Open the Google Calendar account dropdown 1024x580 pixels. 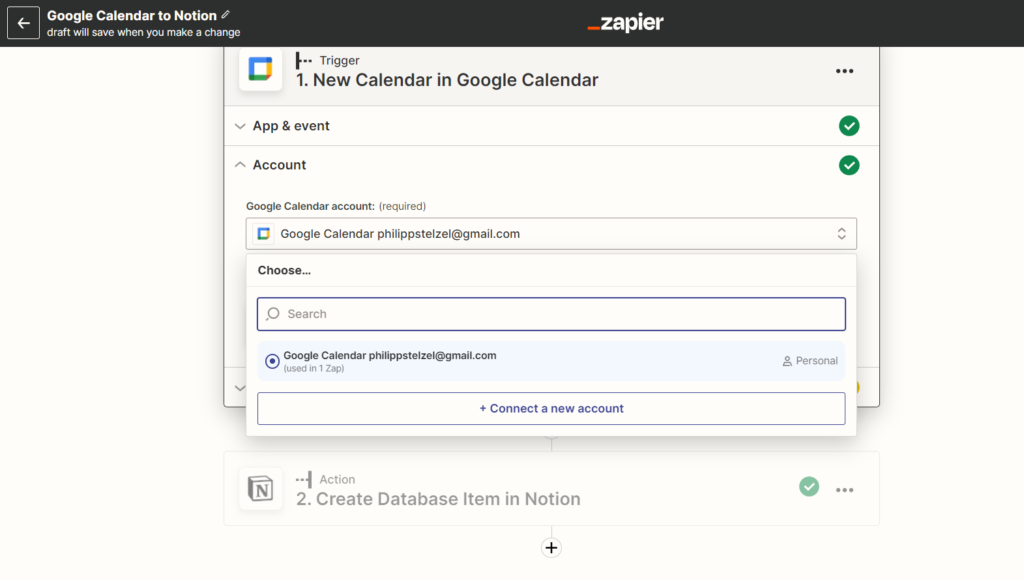(551, 234)
